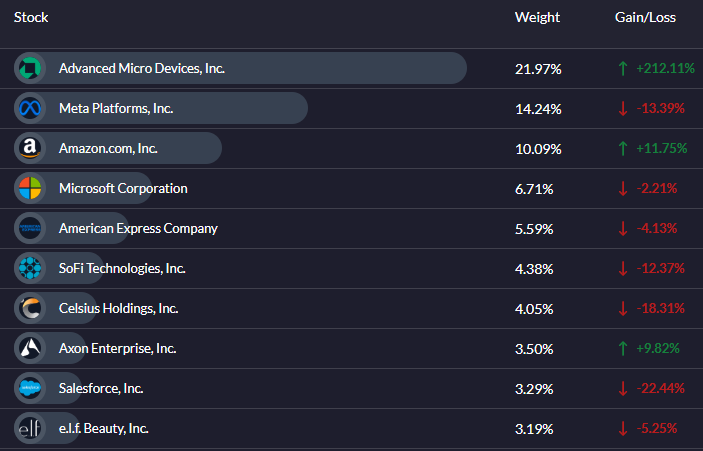
Task: Click the Axon Enterprise 3.50% weight value
Action: tap(534, 349)
